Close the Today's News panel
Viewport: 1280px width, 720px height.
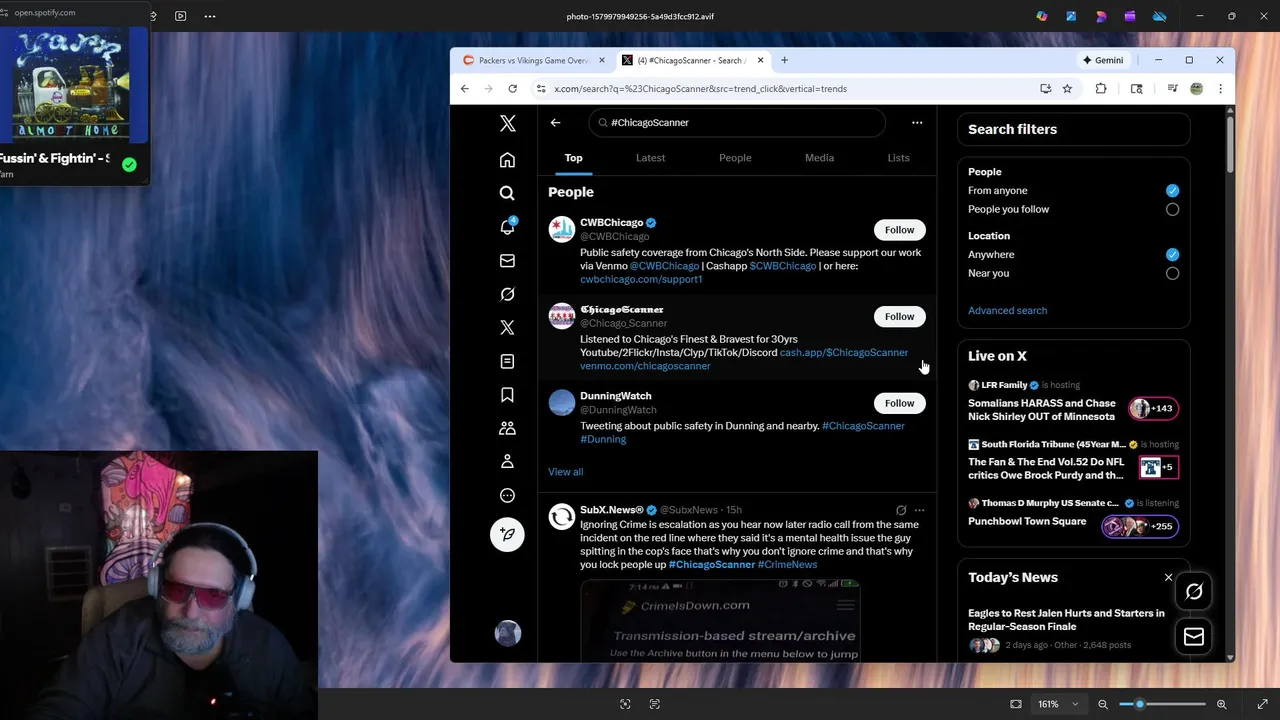point(1168,577)
